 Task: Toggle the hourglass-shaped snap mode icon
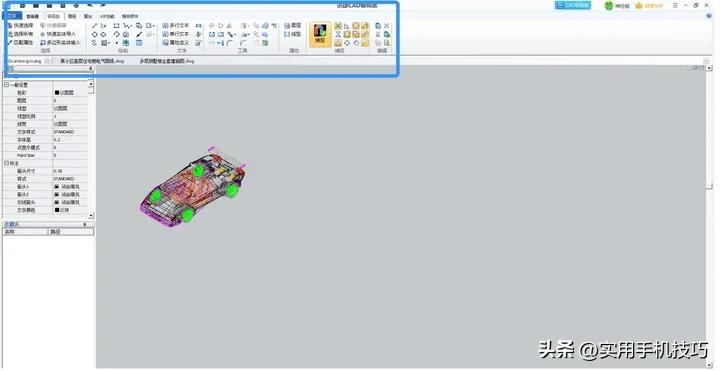pos(338,34)
